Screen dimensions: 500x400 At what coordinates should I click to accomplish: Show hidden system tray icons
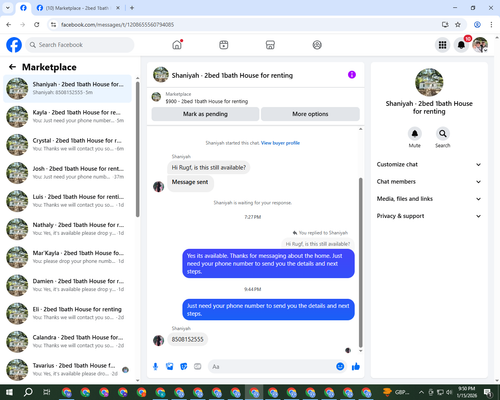(421, 392)
